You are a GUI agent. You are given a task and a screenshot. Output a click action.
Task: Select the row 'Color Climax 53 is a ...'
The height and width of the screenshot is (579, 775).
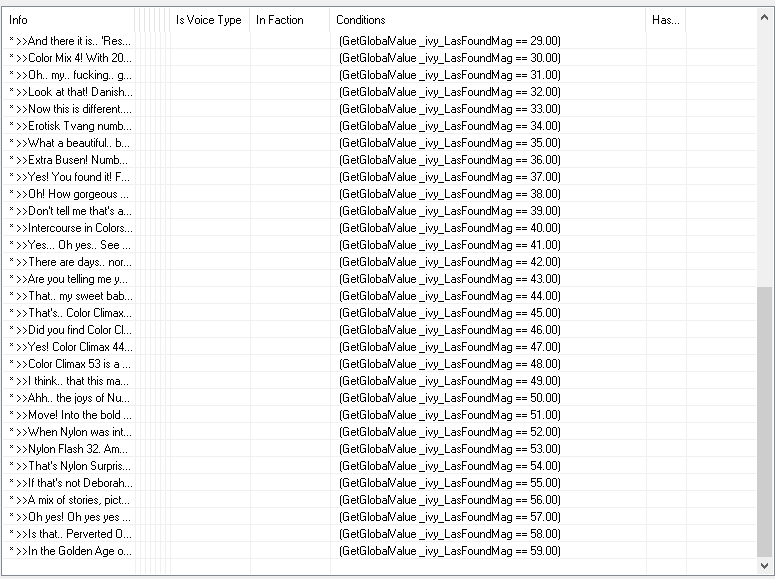[379, 364]
